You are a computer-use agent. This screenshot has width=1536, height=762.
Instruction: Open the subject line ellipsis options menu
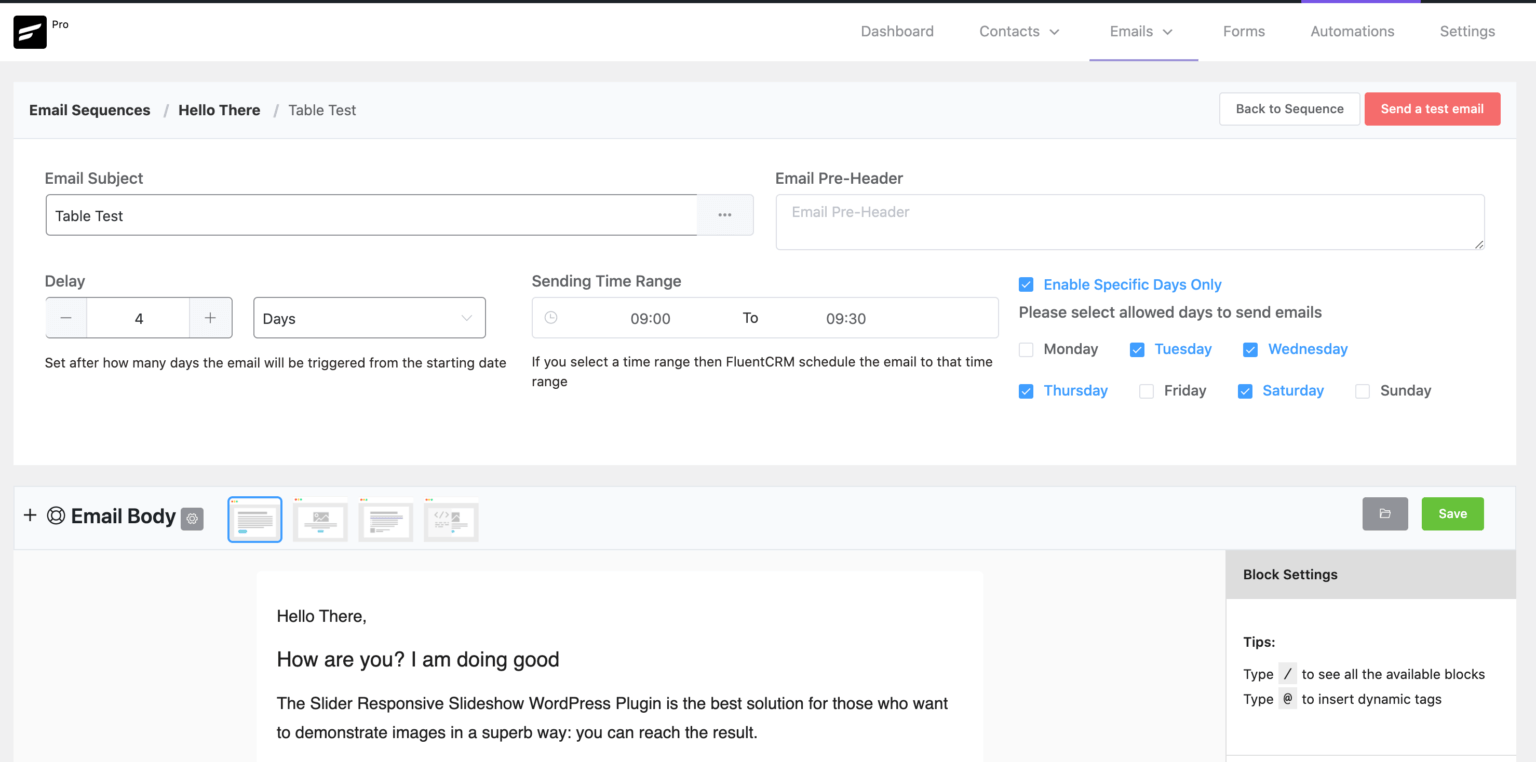click(725, 215)
